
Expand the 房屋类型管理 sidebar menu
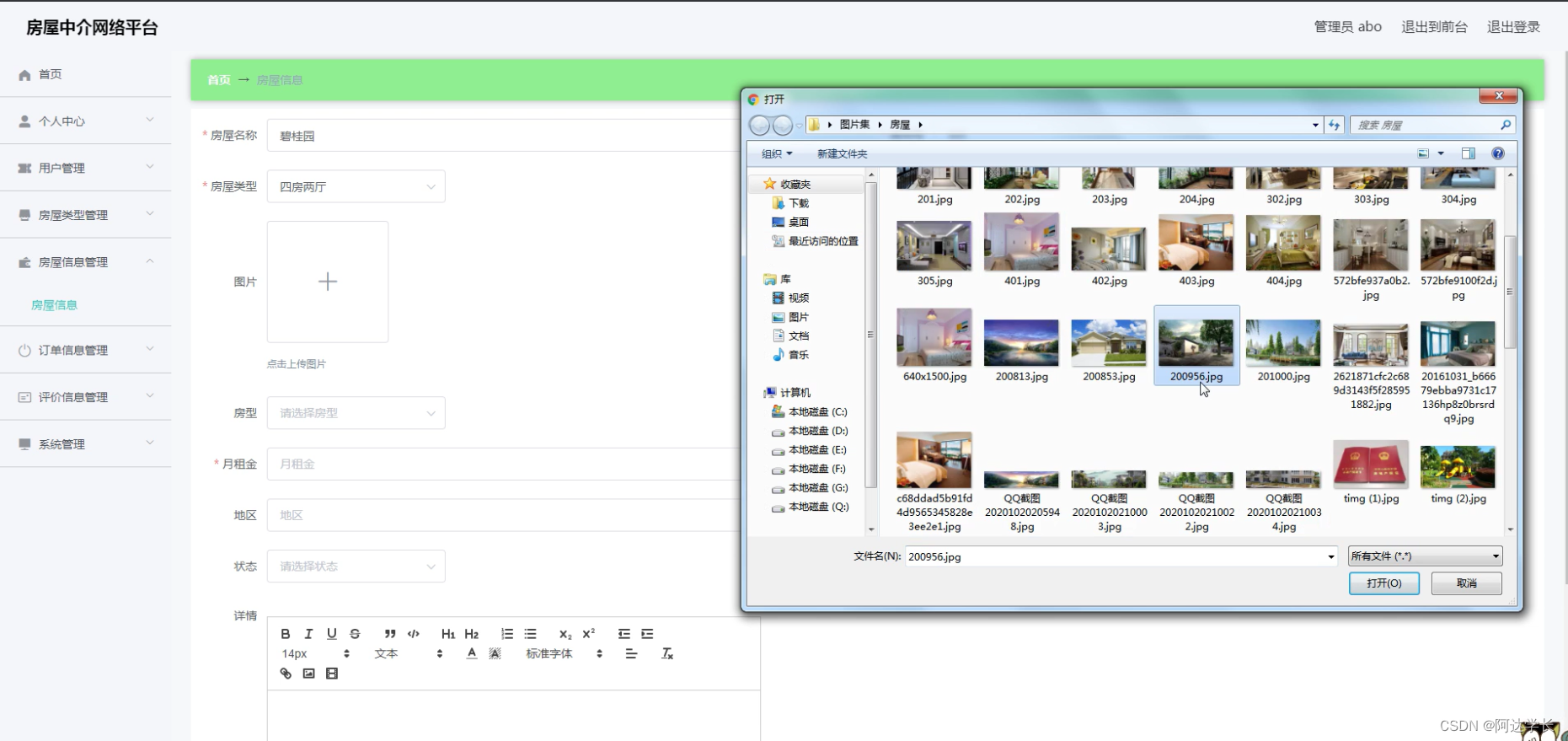click(85, 215)
